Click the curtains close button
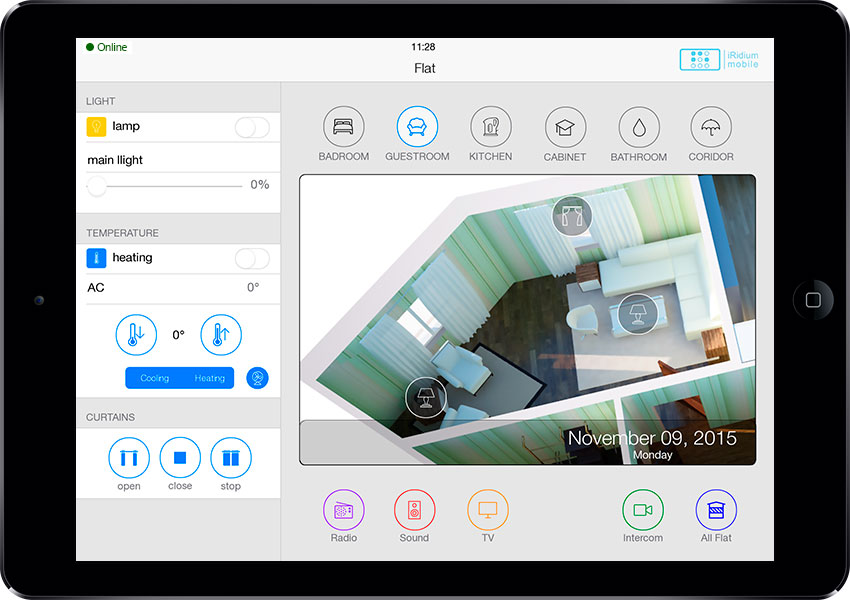The height and width of the screenshot is (600, 850). coord(180,458)
